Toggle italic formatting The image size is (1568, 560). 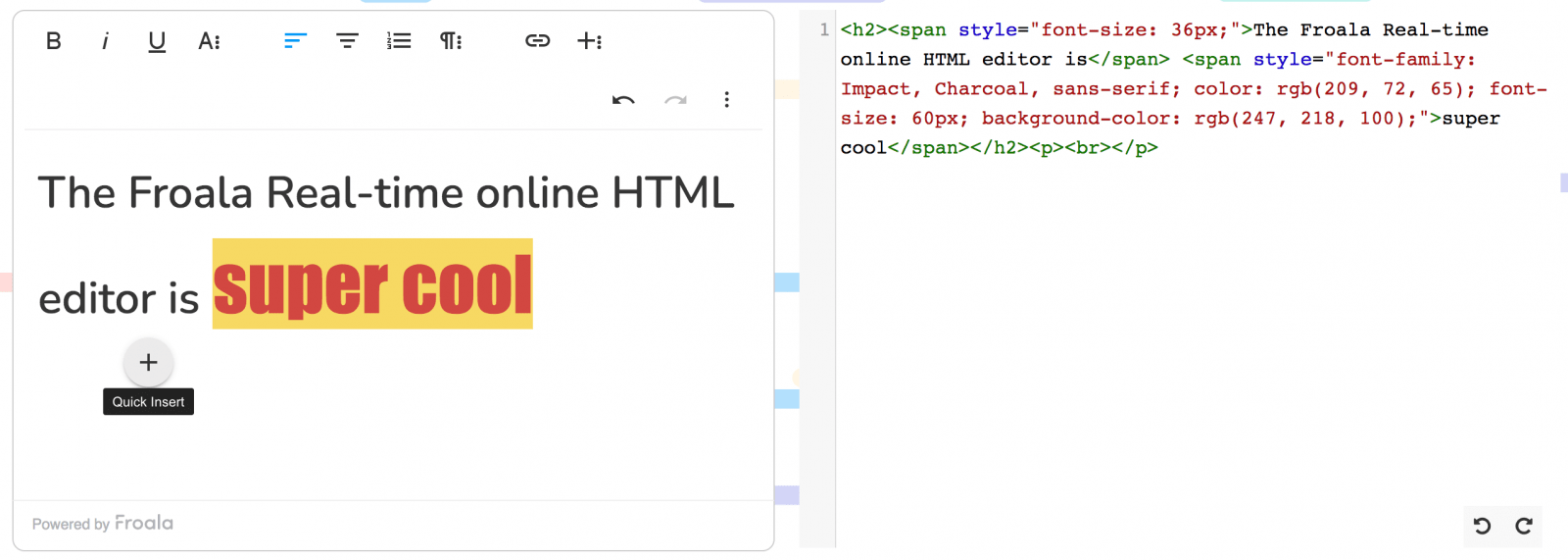(x=105, y=41)
